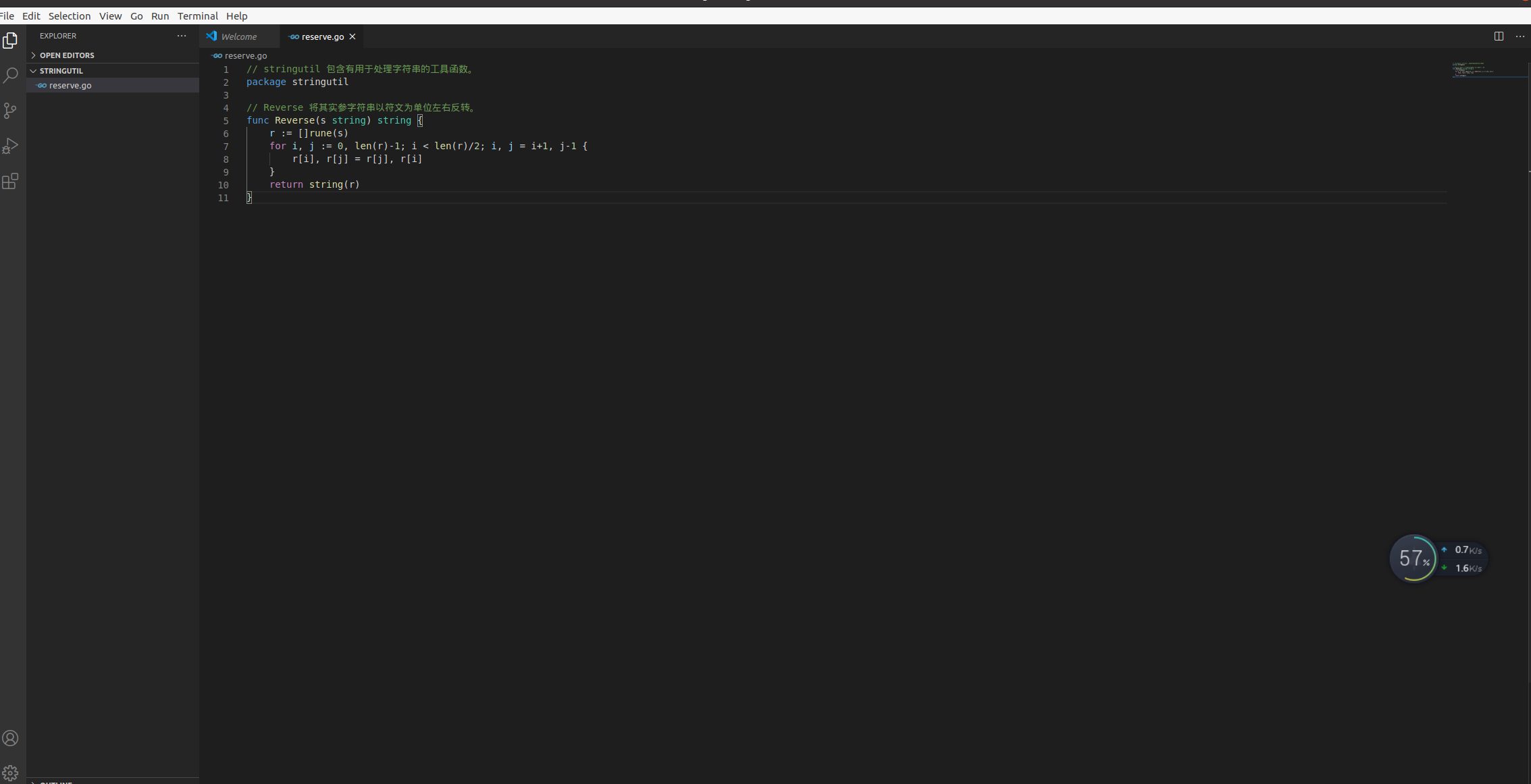
Task: Open the Extensions view
Action: 10,181
